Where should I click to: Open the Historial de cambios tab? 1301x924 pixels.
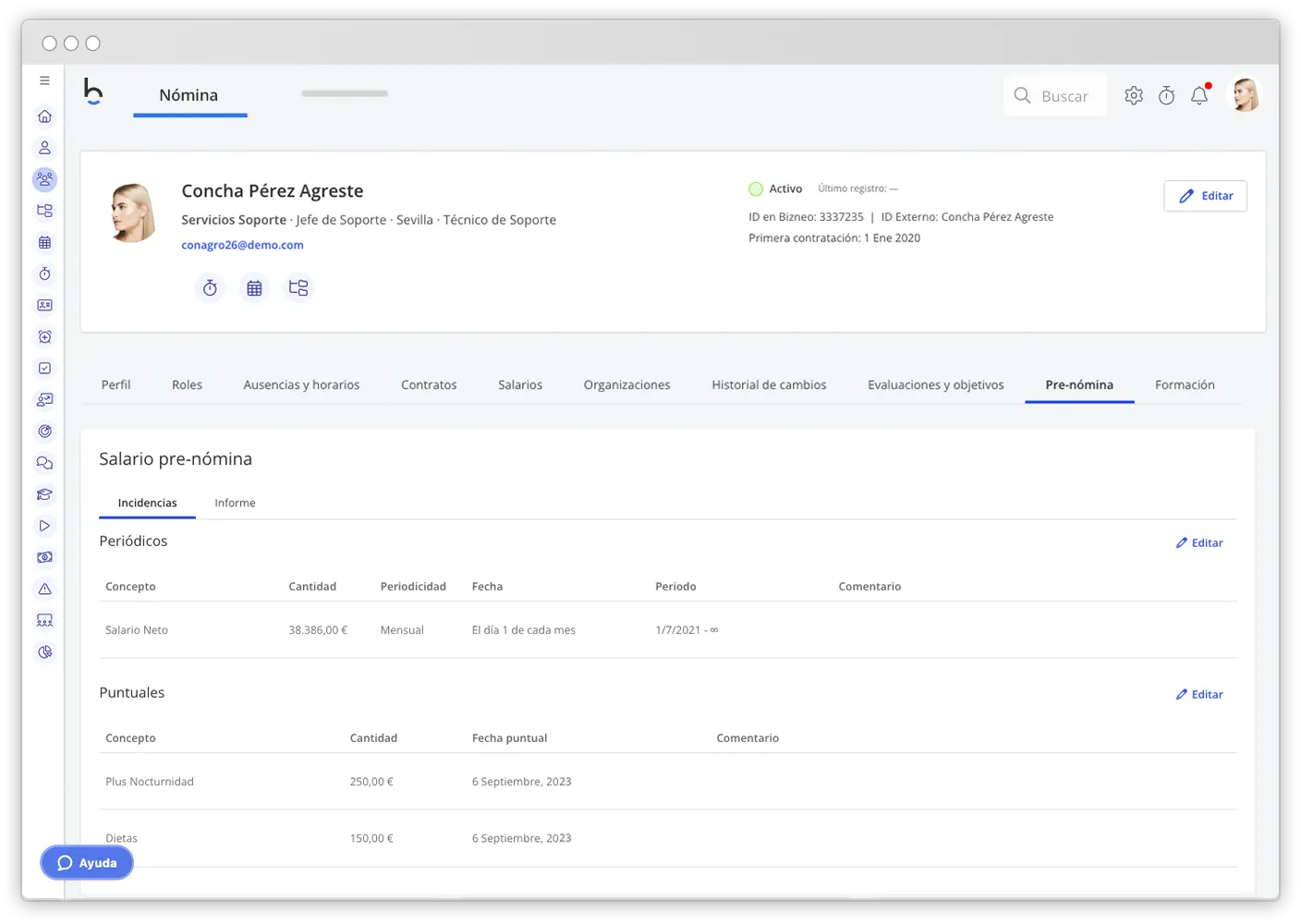click(x=769, y=385)
